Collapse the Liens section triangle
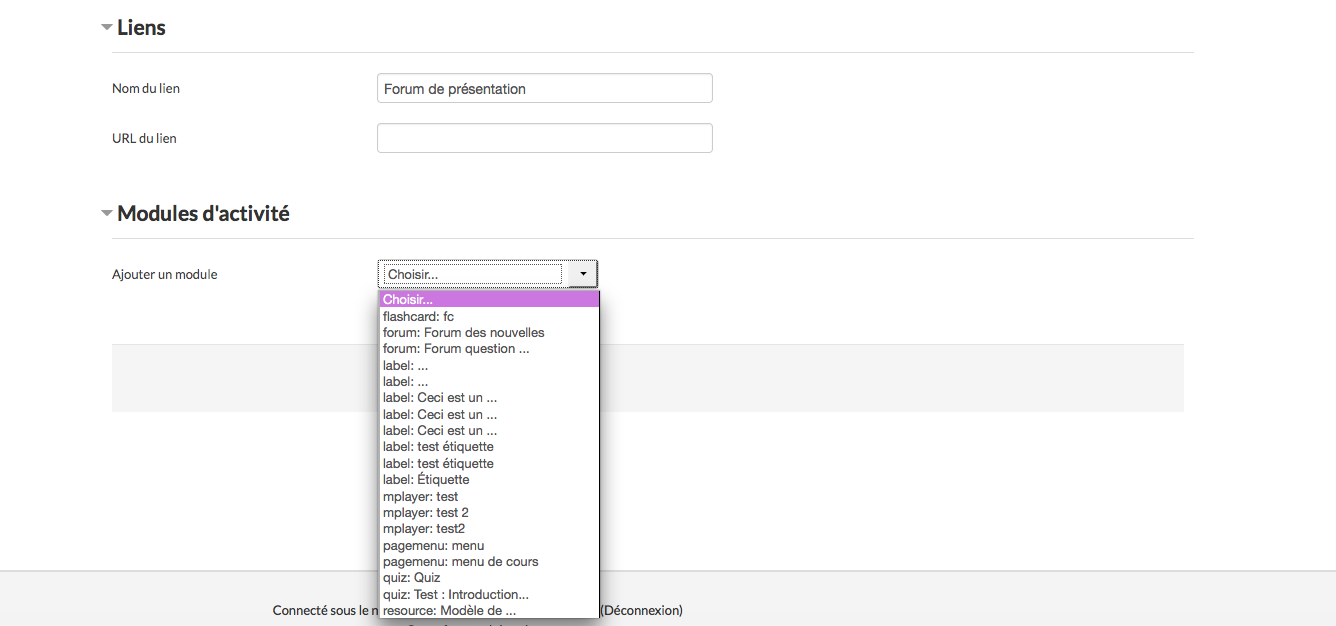This screenshot has width=1336, height=626. click(x=106, y=28)
